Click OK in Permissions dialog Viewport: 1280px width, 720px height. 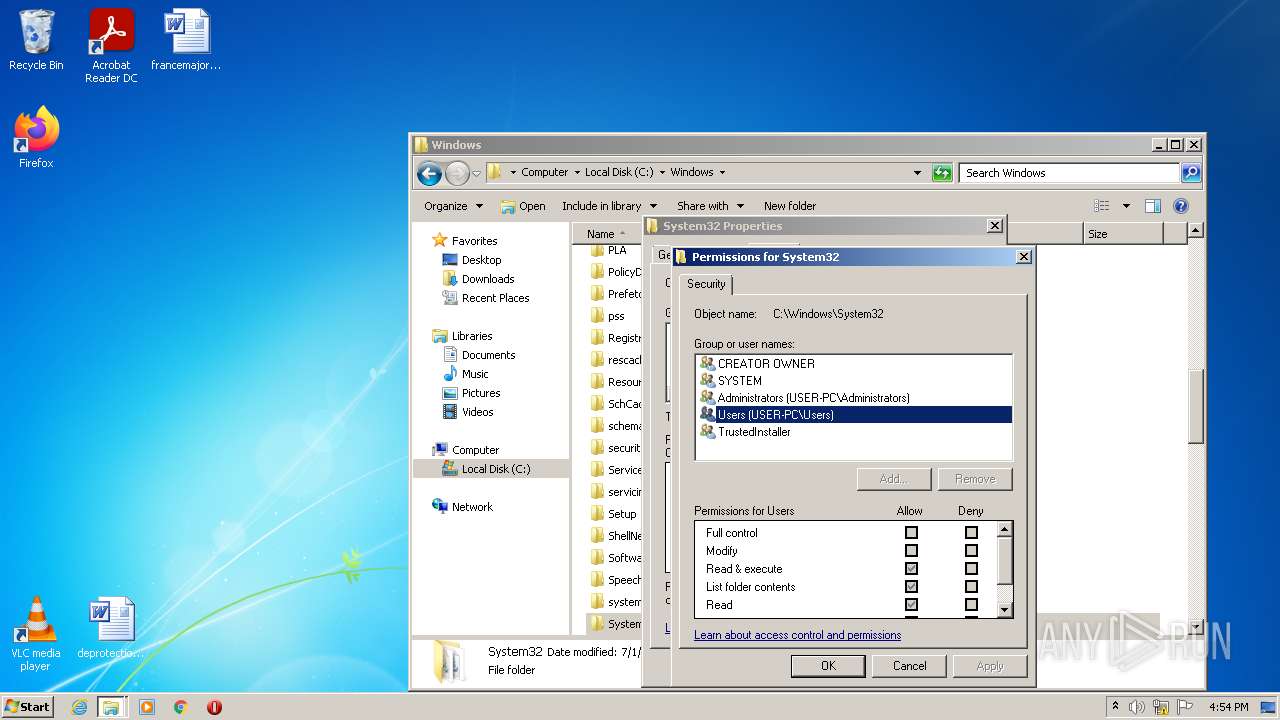click(828, 666)
